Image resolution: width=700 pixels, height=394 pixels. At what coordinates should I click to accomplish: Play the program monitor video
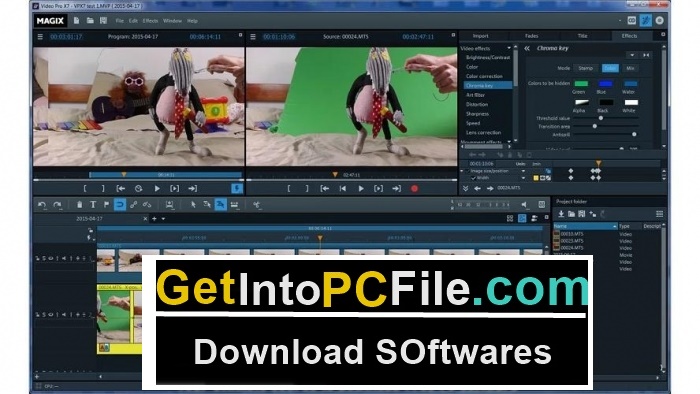(x=157, y=189)
